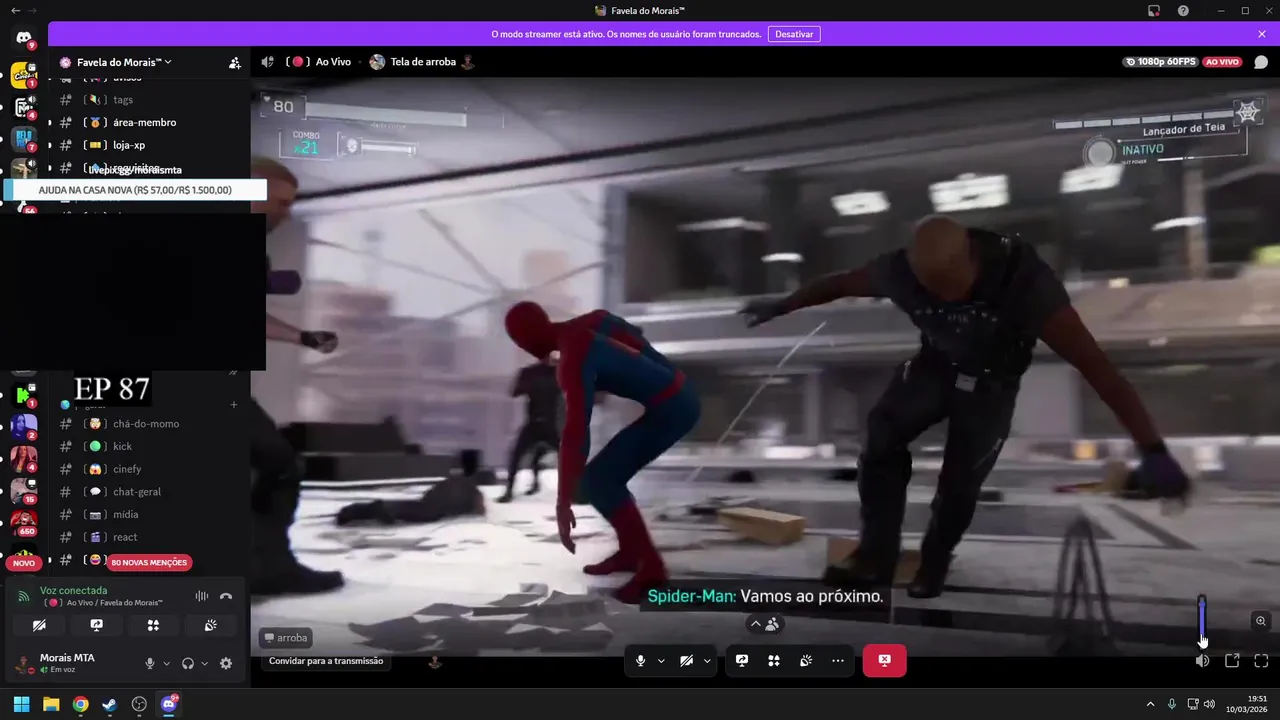The width and height of the screenshot is (1280, 720).
Task: Pop out the stream window
Action: 1232,661
